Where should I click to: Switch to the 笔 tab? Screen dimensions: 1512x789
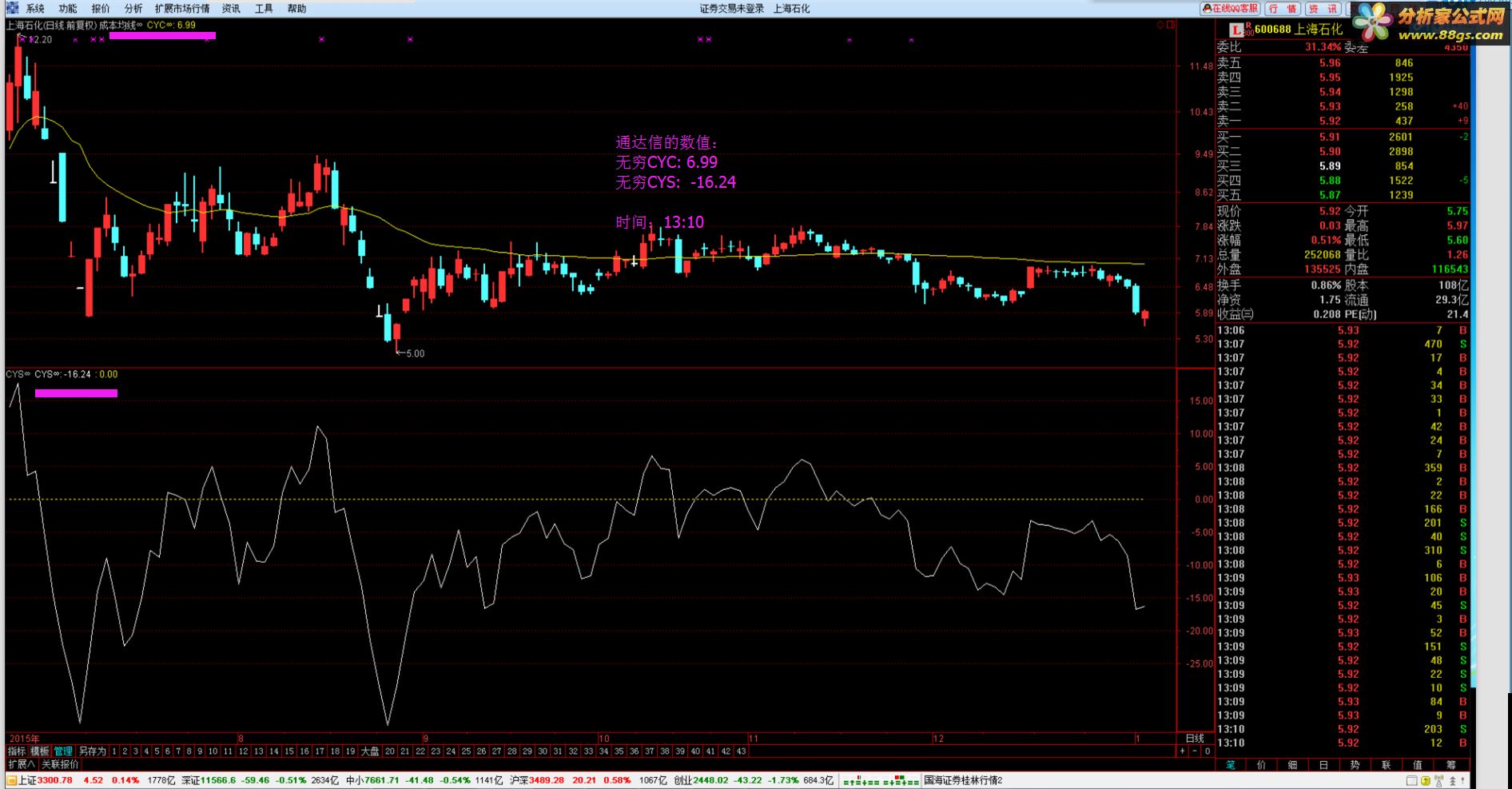pos(1231,765)
